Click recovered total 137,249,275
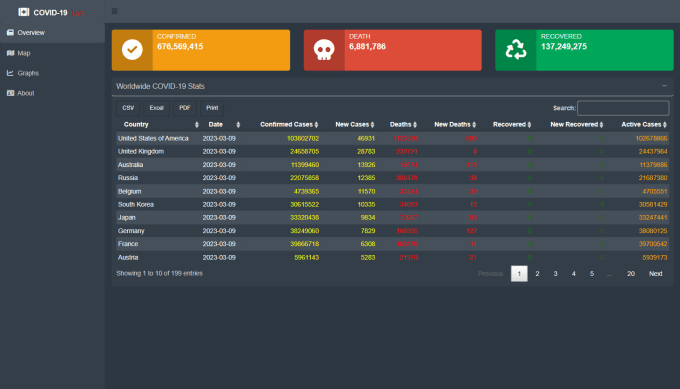 (564, 46)
